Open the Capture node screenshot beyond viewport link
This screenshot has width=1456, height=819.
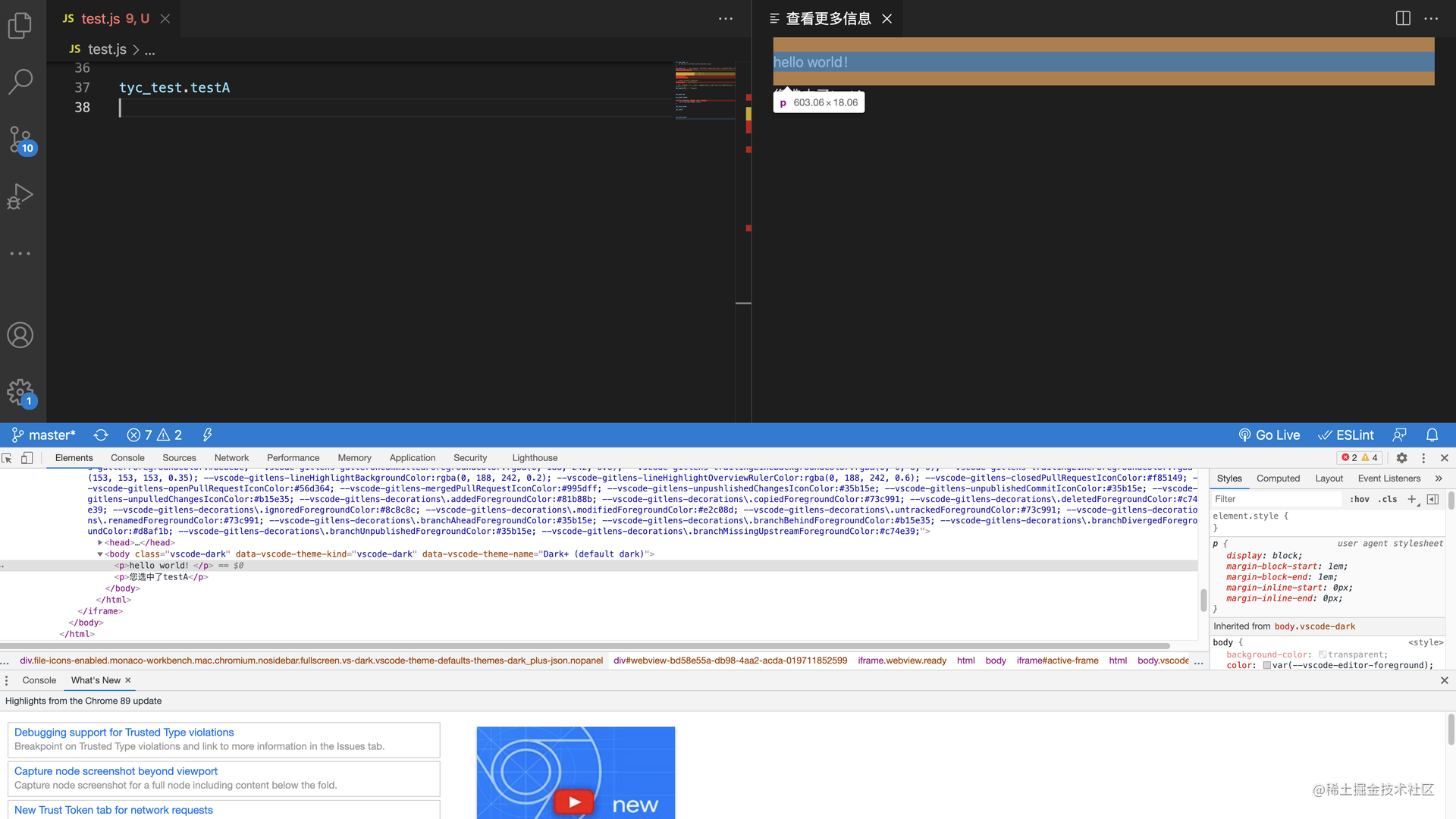tap(115, 770)
